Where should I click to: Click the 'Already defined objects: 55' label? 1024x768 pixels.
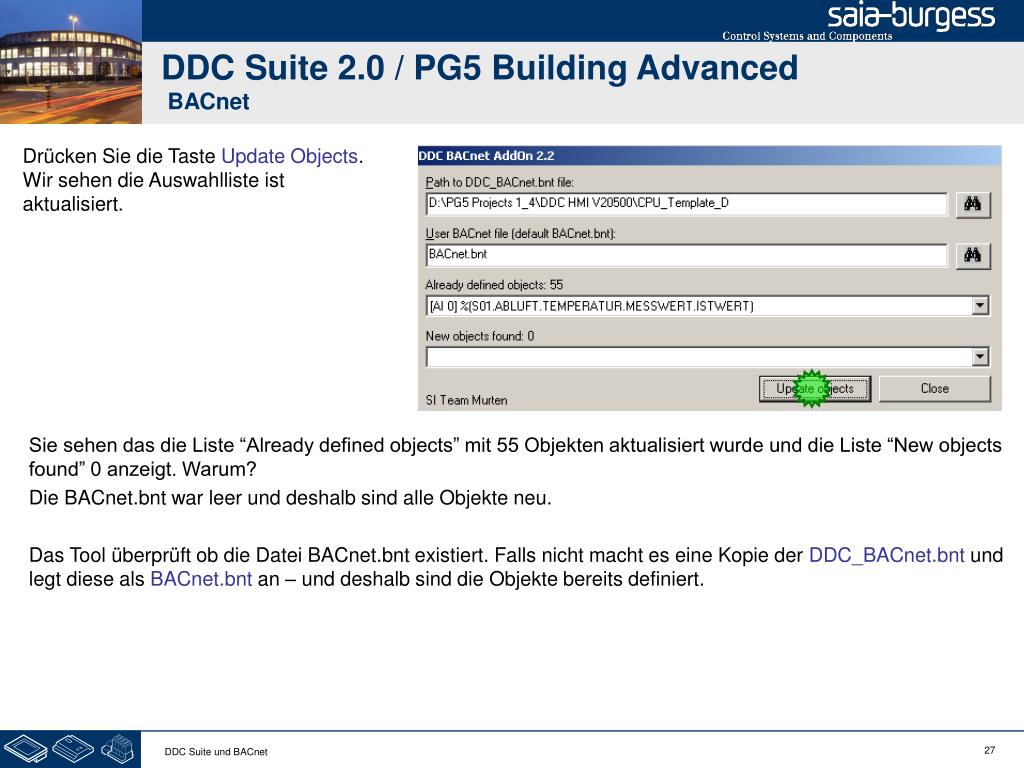click(x=494, y=285)
